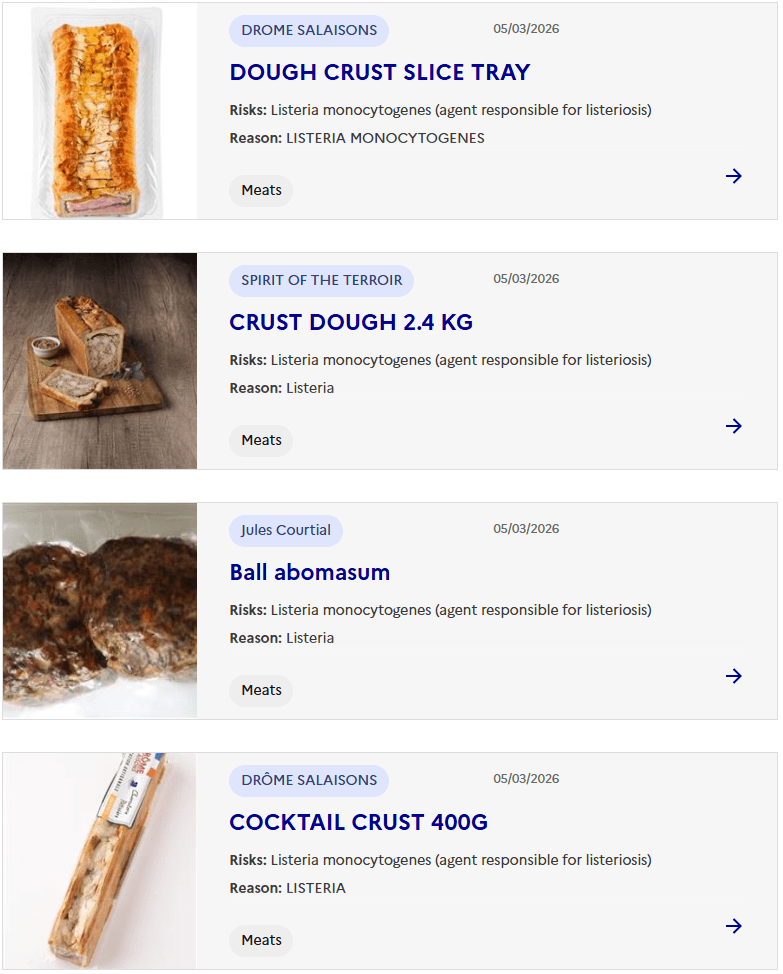This screenshot has height=974, width=783.
Task: Select Meats tag on Crust Dough 2.4 KG card
Action: pos(261,440)
